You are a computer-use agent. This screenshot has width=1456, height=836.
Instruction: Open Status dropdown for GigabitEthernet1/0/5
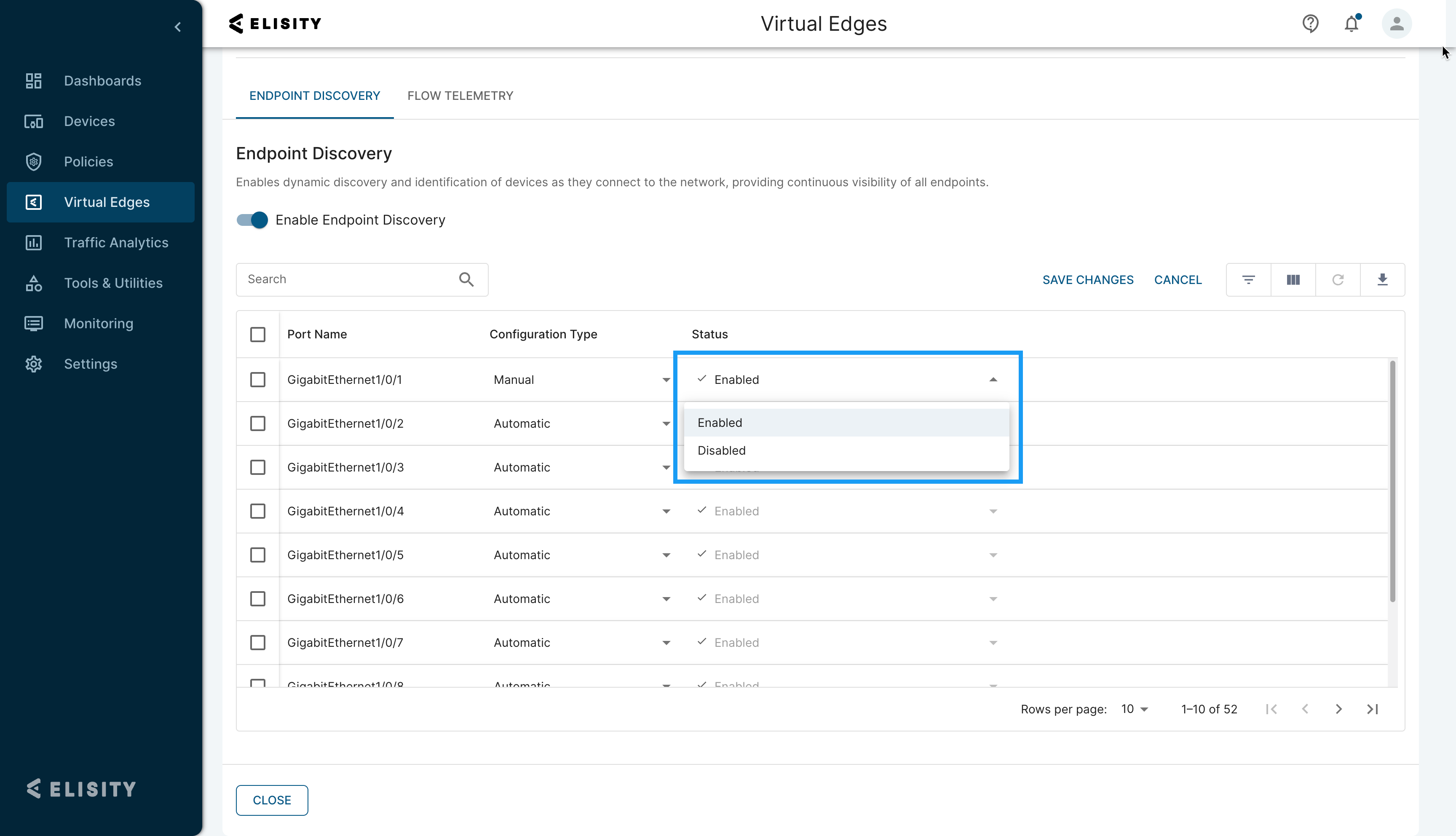pyautogui.click(x=993, y=555)
